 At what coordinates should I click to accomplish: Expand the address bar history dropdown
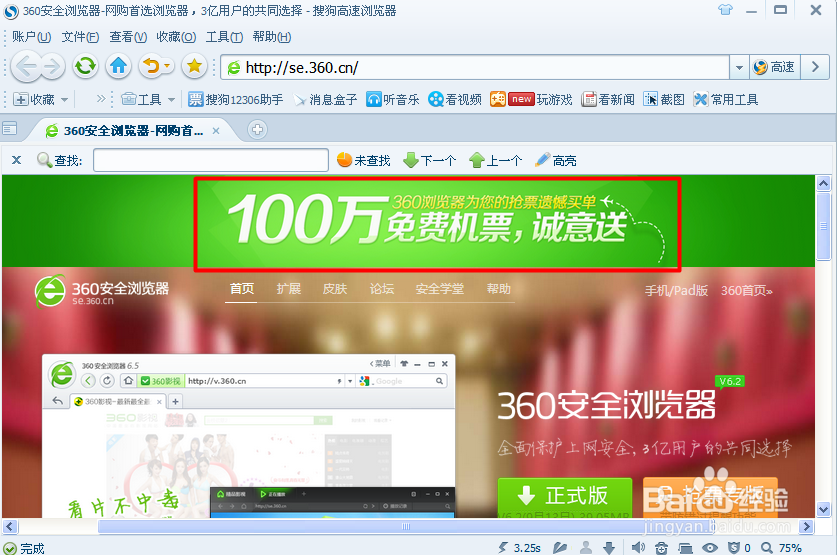739,67
